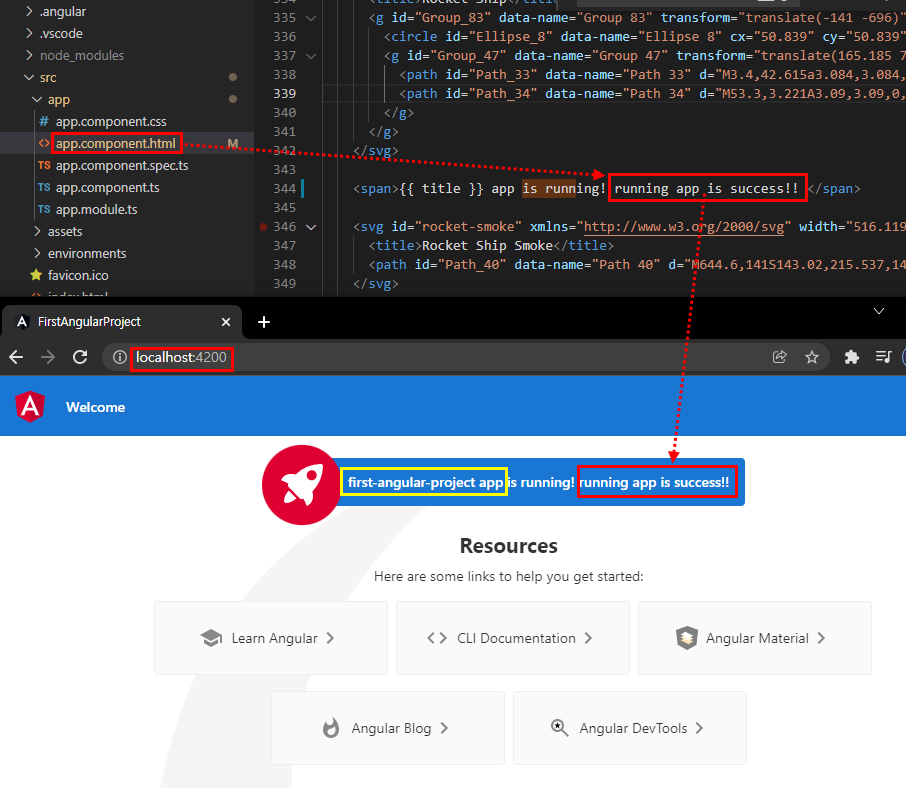Open a new browser tab
Screen dimensions: 906x788
263,322
